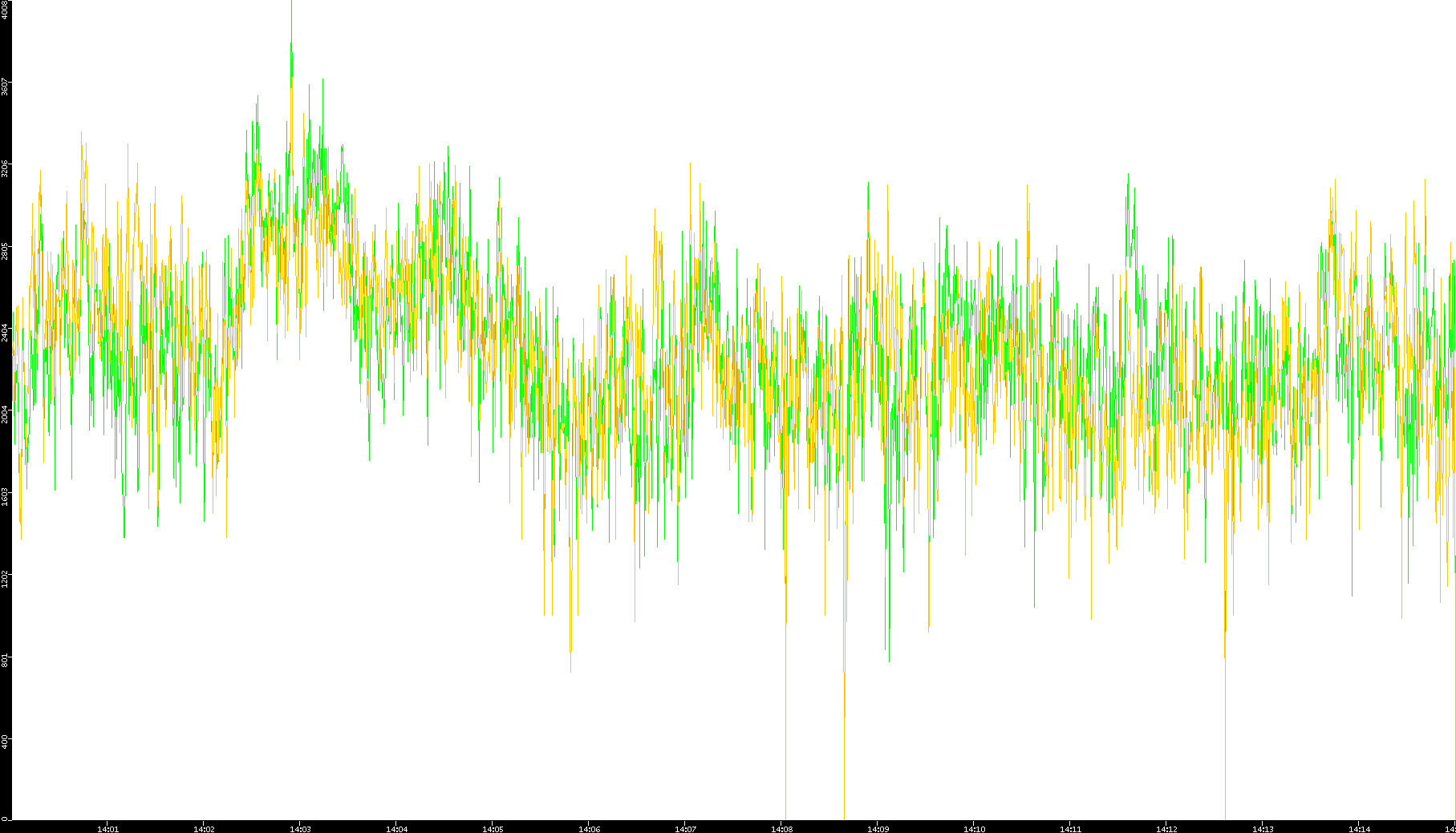
Task: Choose the 14:08 time tick label
Action: pyautogui.click(x=781, y=829)
